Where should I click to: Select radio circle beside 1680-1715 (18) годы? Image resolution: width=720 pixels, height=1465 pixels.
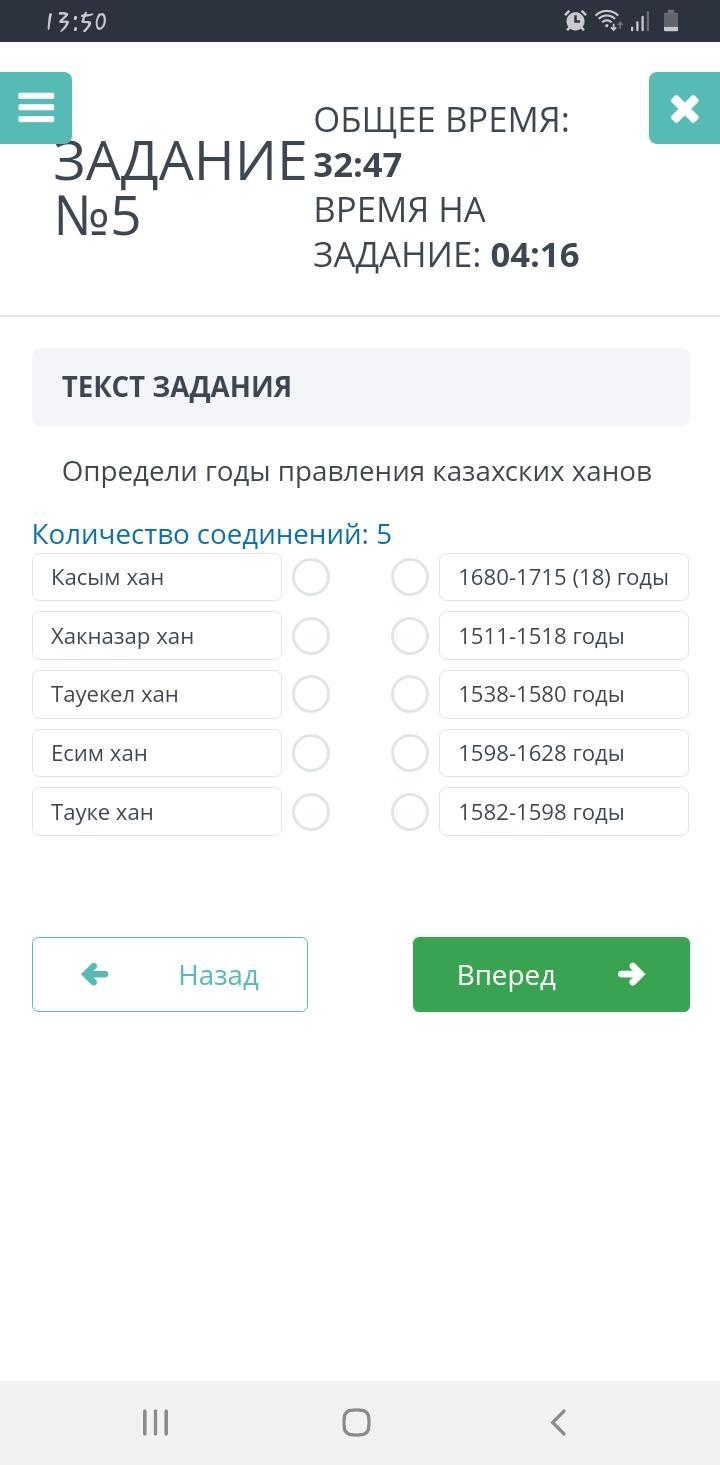point(410,577)
